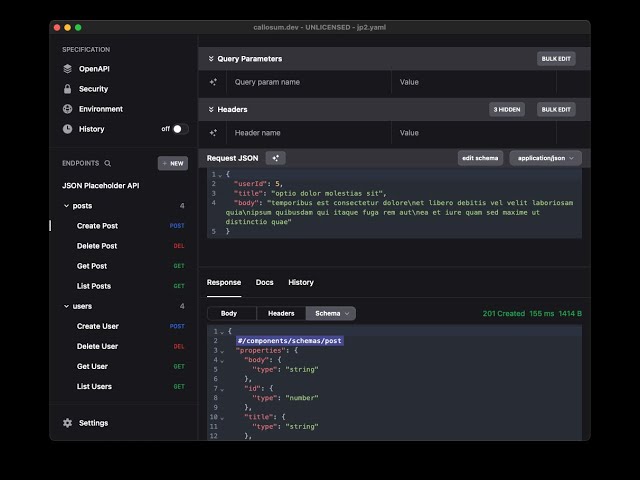Image resolution: width=640 pixels, height=480 pixels.
Task: Click the Header Value field
Action: click(474, 133)
